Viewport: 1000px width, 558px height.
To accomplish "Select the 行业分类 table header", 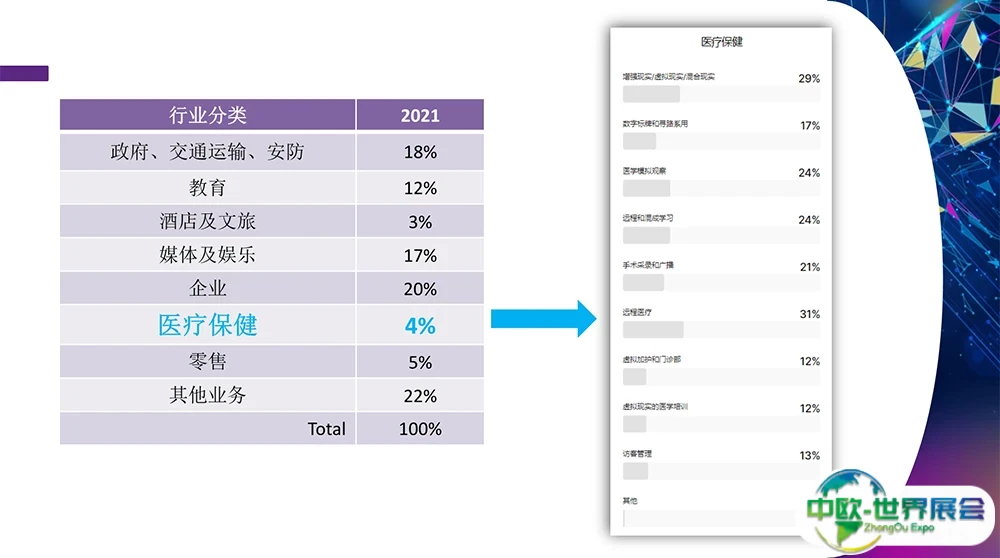I will (207, 115).
